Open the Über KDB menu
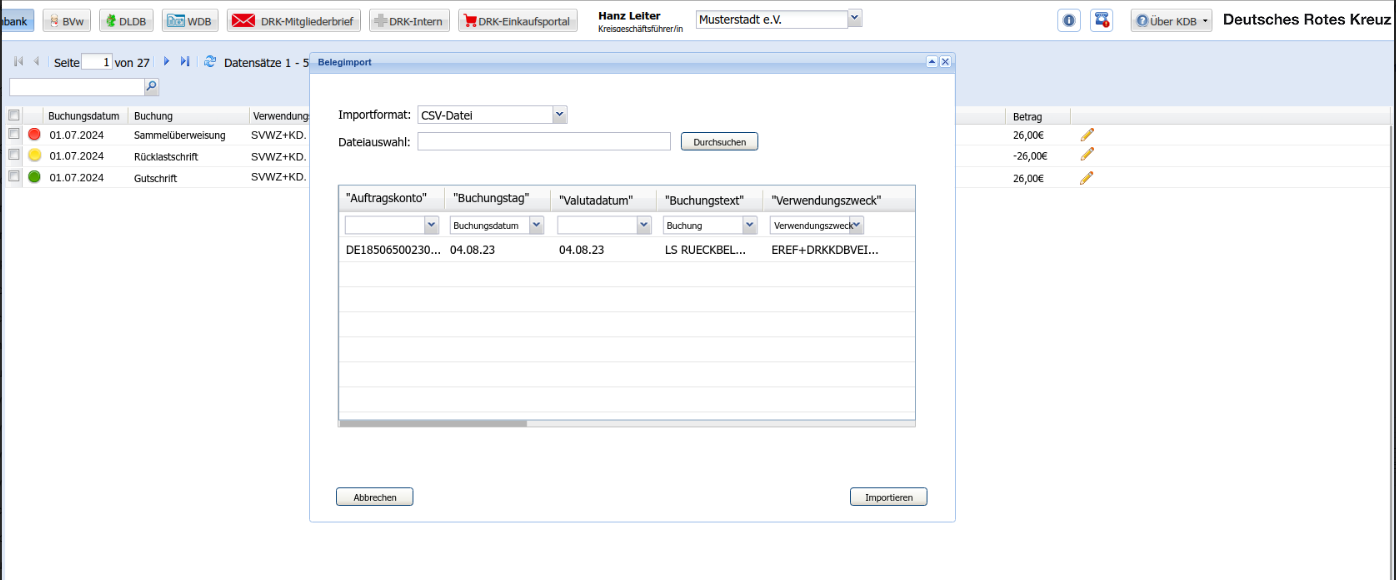This screenshot has height=580, width=1396. point(1171,21)
